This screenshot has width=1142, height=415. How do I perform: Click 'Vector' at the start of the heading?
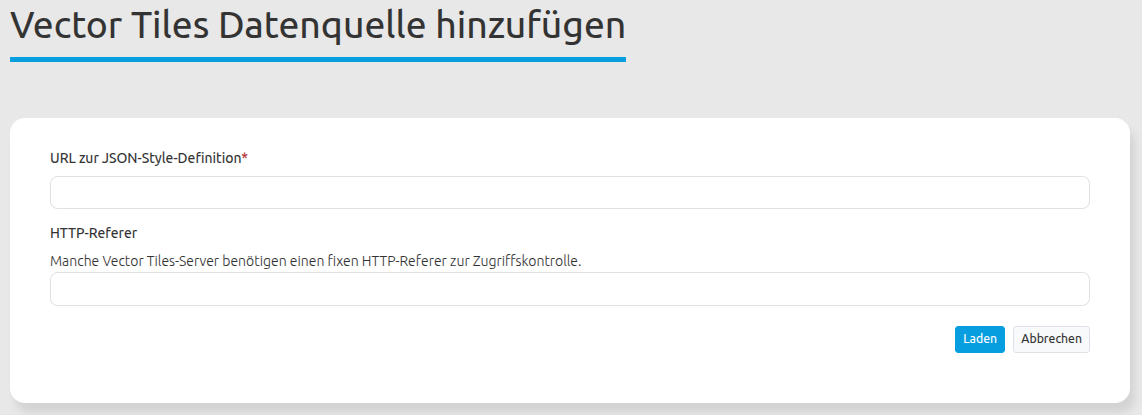65,27
